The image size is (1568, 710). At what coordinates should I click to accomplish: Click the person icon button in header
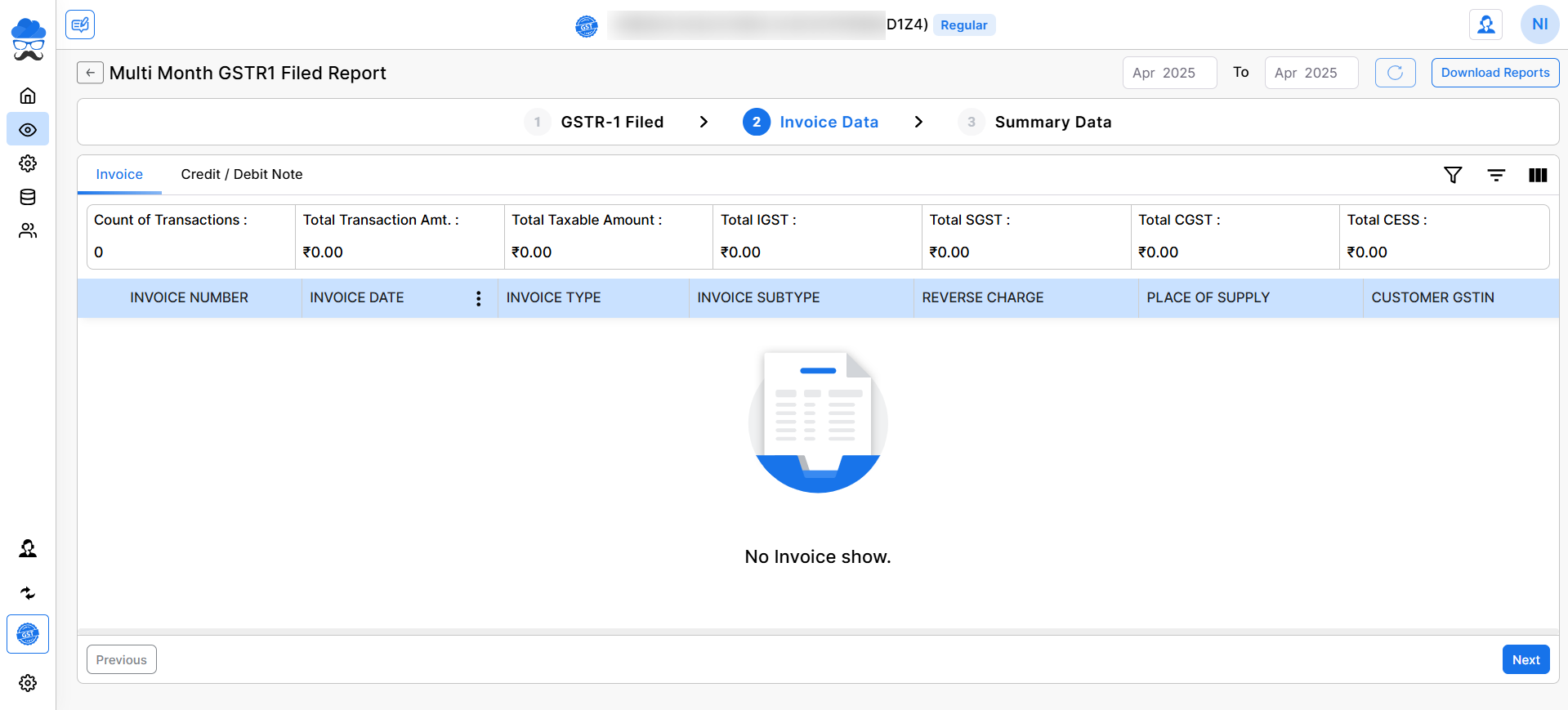pyautogui.click(x=1486, y=25)
